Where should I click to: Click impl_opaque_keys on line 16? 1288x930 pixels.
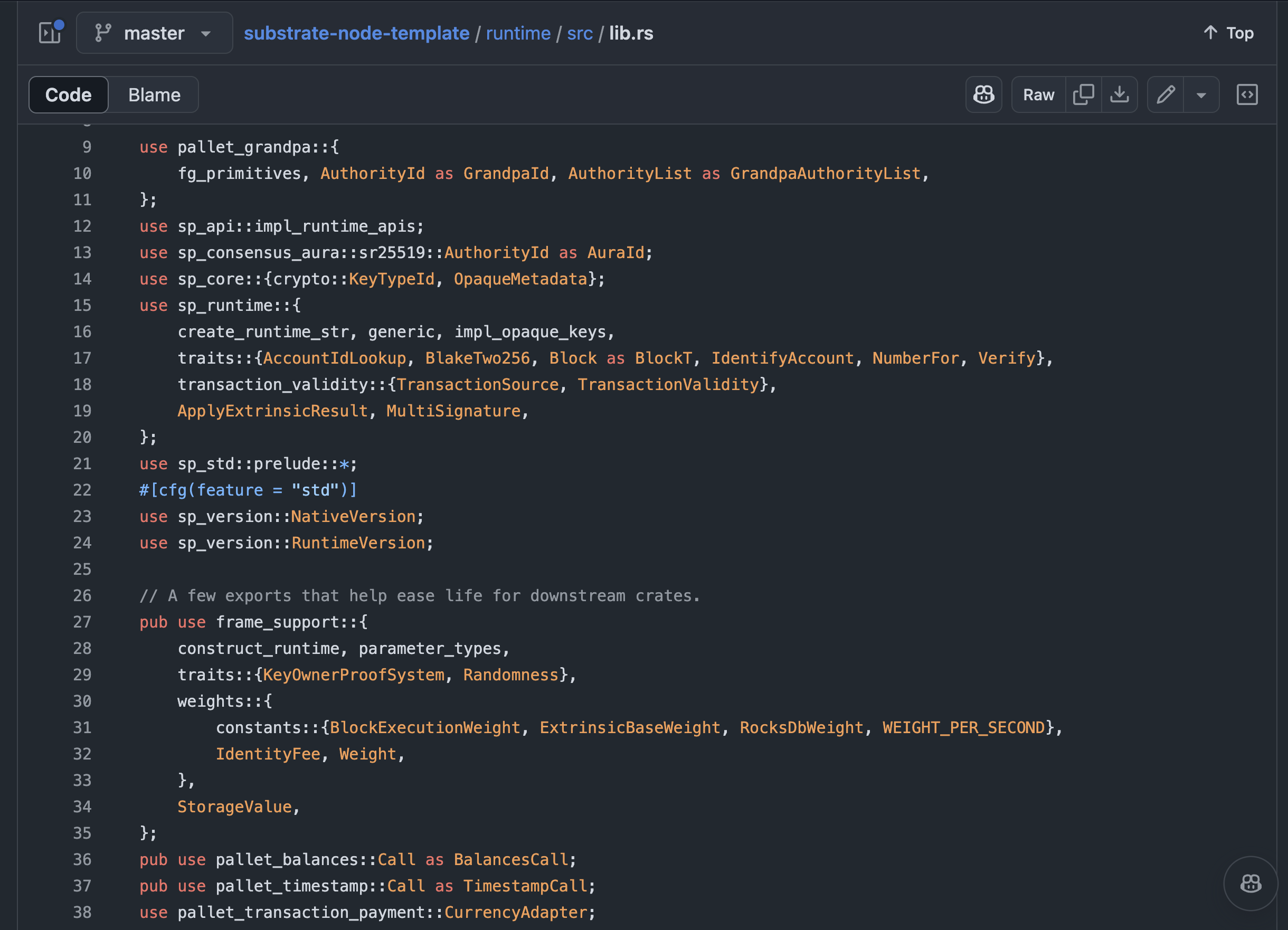coord(530,332)
